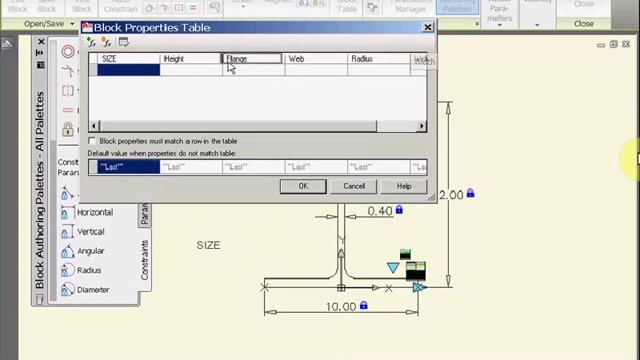Choose the Radius constraint parameter in the palette
Screen dimensions: 640x360
tap(81, 270)
